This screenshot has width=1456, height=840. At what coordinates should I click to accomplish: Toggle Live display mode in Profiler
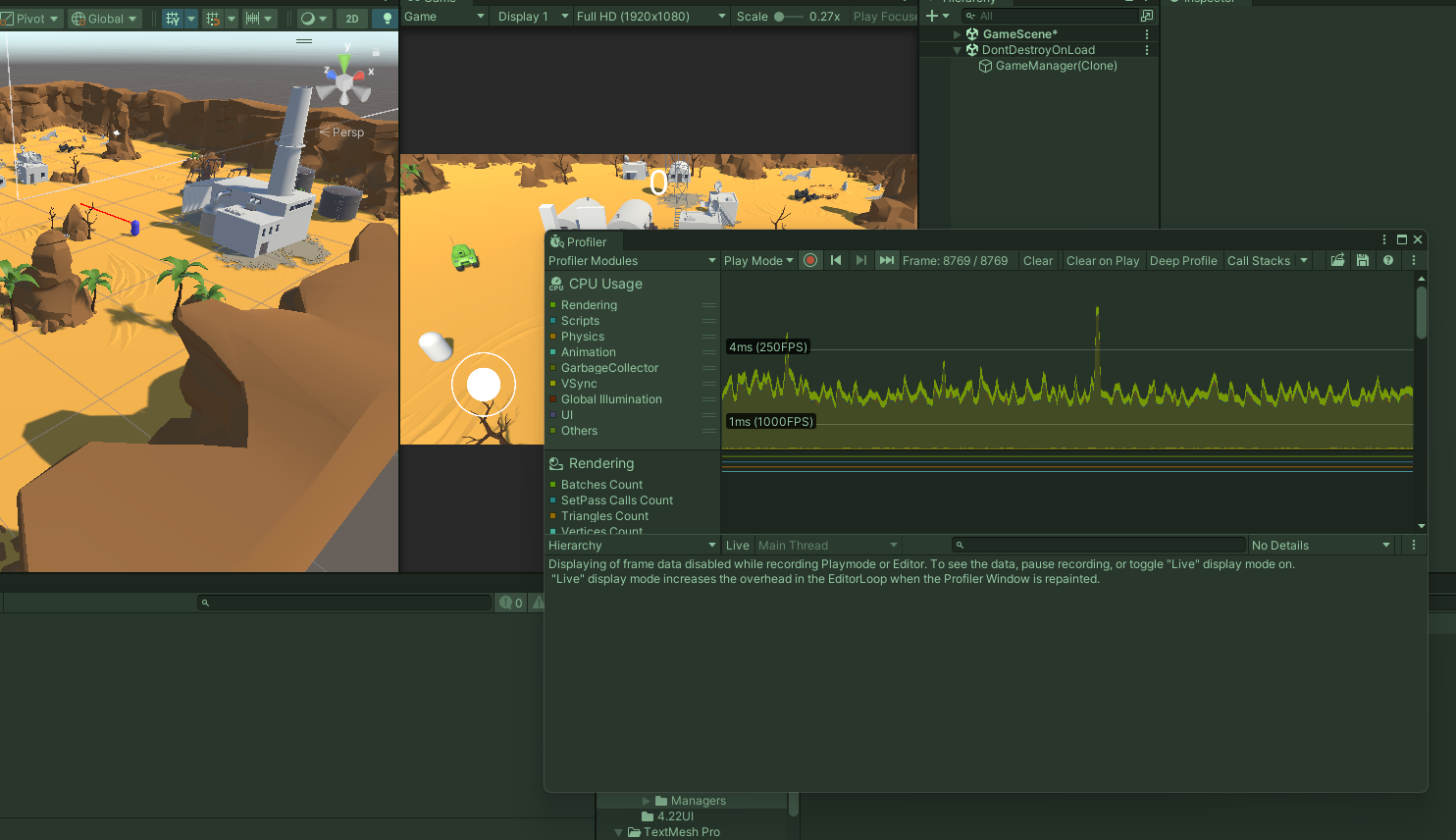point(738,546)
